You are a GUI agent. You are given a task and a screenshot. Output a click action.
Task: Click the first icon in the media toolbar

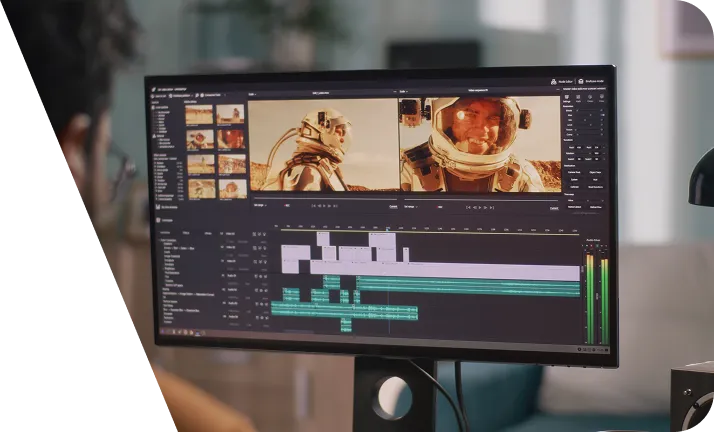(153, 96)
